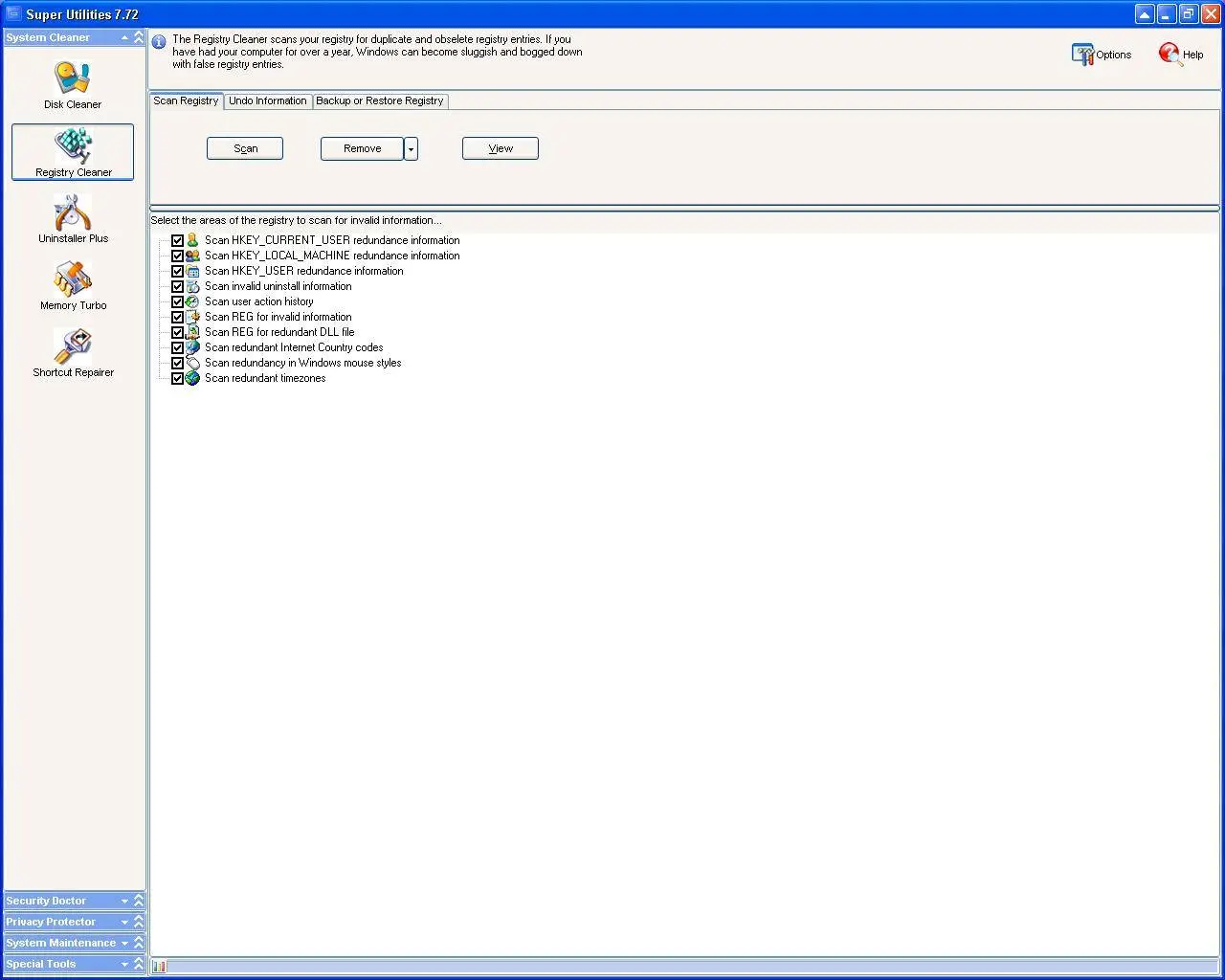Click the invalid uninstall information row icon
Screen dimensions: 1225x980
[x=192, y=286]
